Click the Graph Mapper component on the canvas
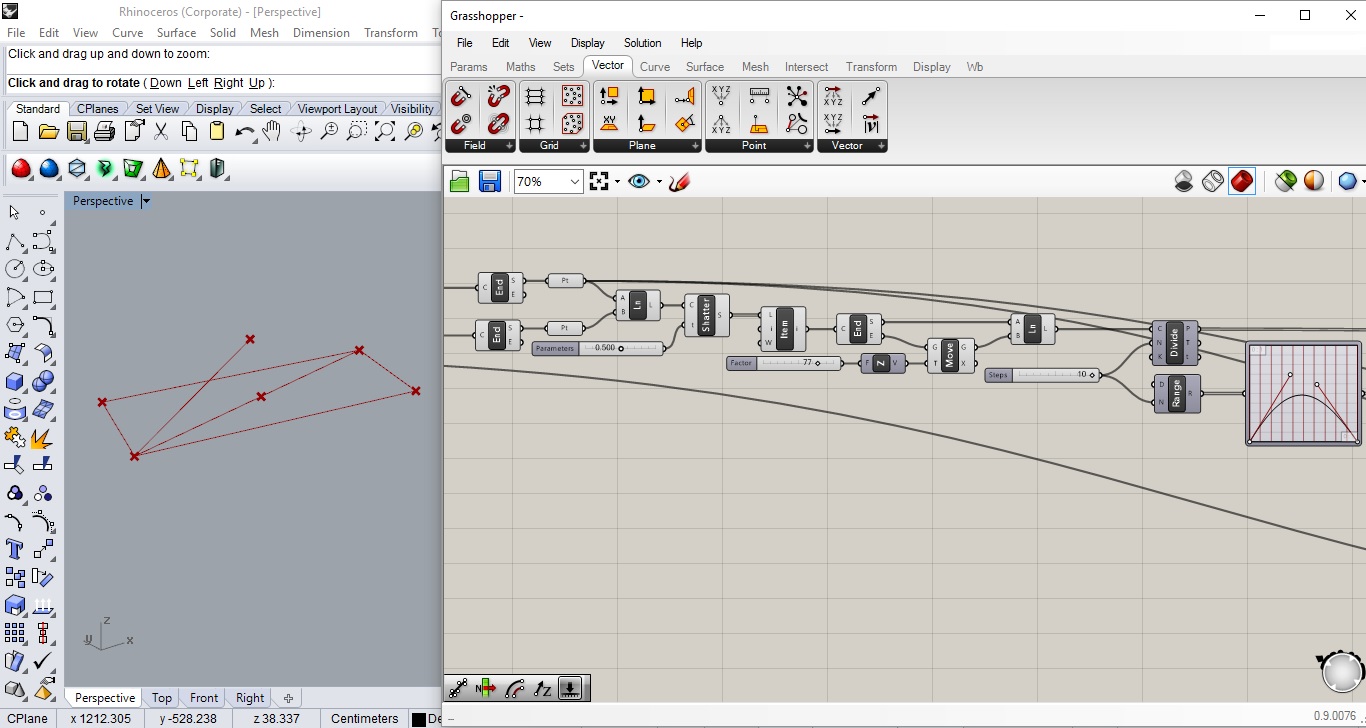1366x728 pixels. [1303, 393]
